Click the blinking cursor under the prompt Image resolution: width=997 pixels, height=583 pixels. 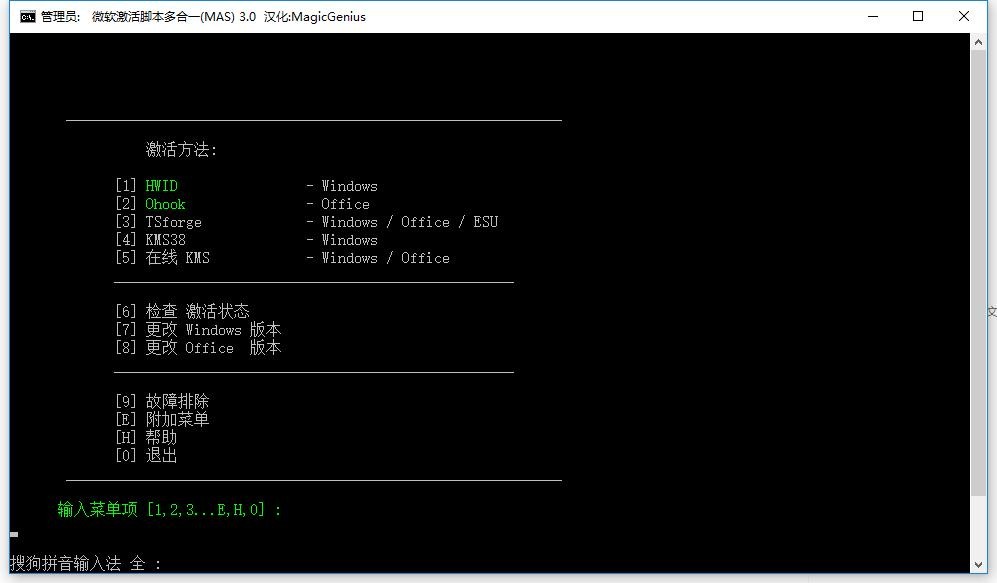(x=14, y=535)
